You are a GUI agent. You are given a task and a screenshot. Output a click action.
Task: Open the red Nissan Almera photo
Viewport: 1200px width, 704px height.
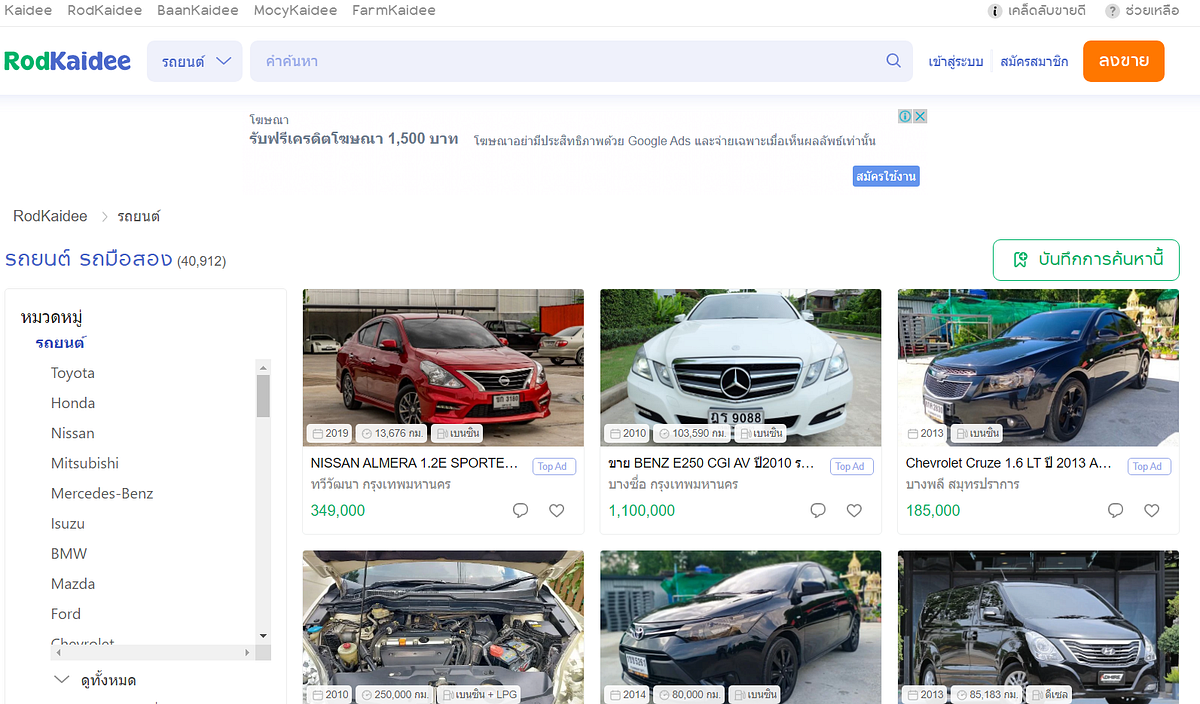[x=443, y=367]
